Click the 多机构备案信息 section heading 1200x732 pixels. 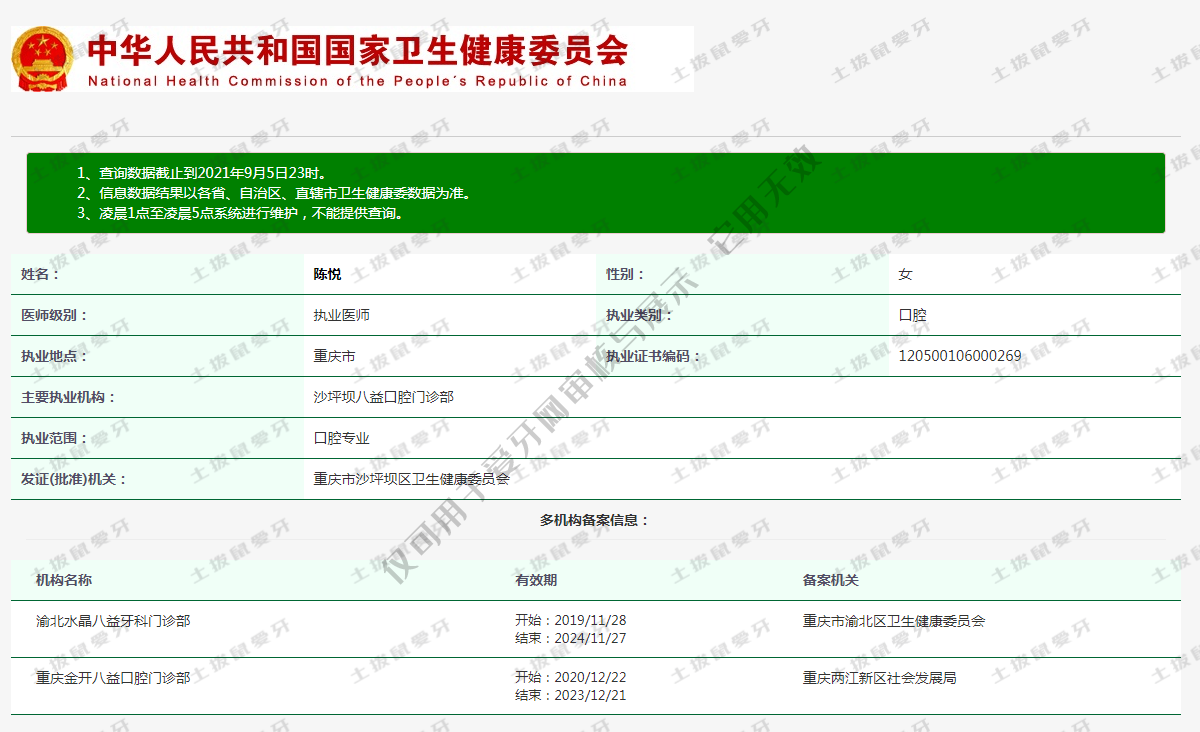click(594, 520)
